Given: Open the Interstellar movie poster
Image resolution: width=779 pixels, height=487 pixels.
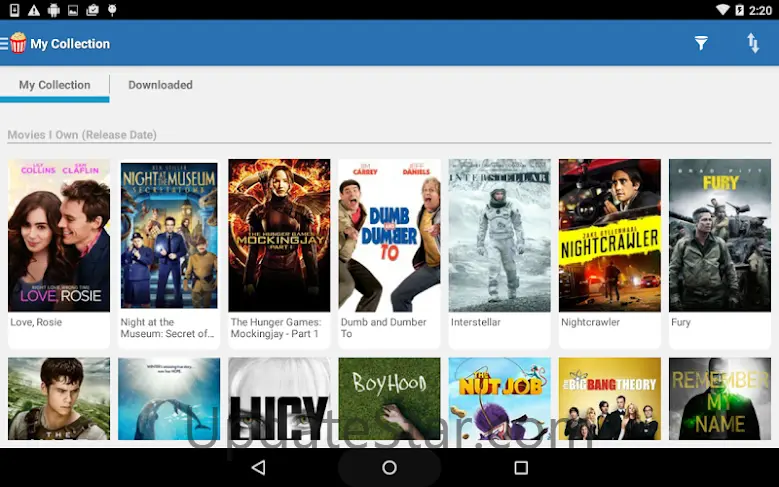Looking at the screenshot, I should coord(499,236).
